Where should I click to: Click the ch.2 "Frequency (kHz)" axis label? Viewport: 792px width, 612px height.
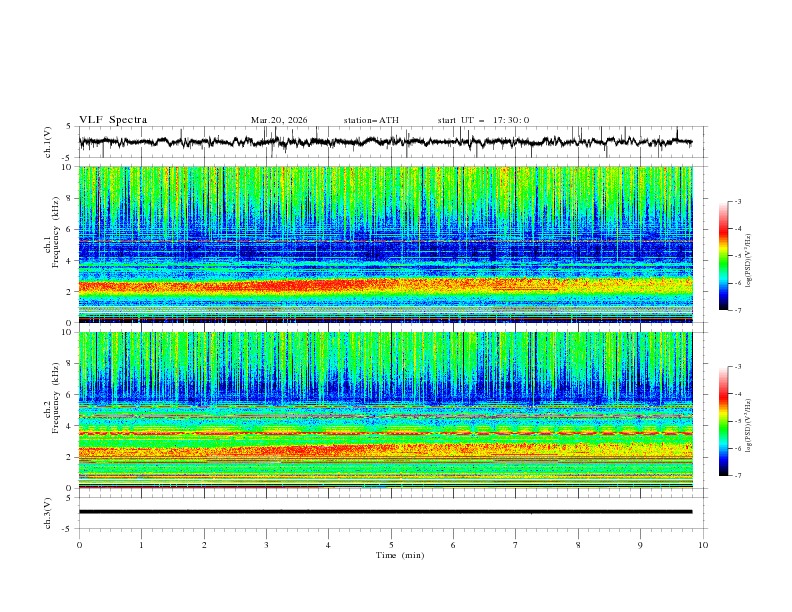pos(56,398)
